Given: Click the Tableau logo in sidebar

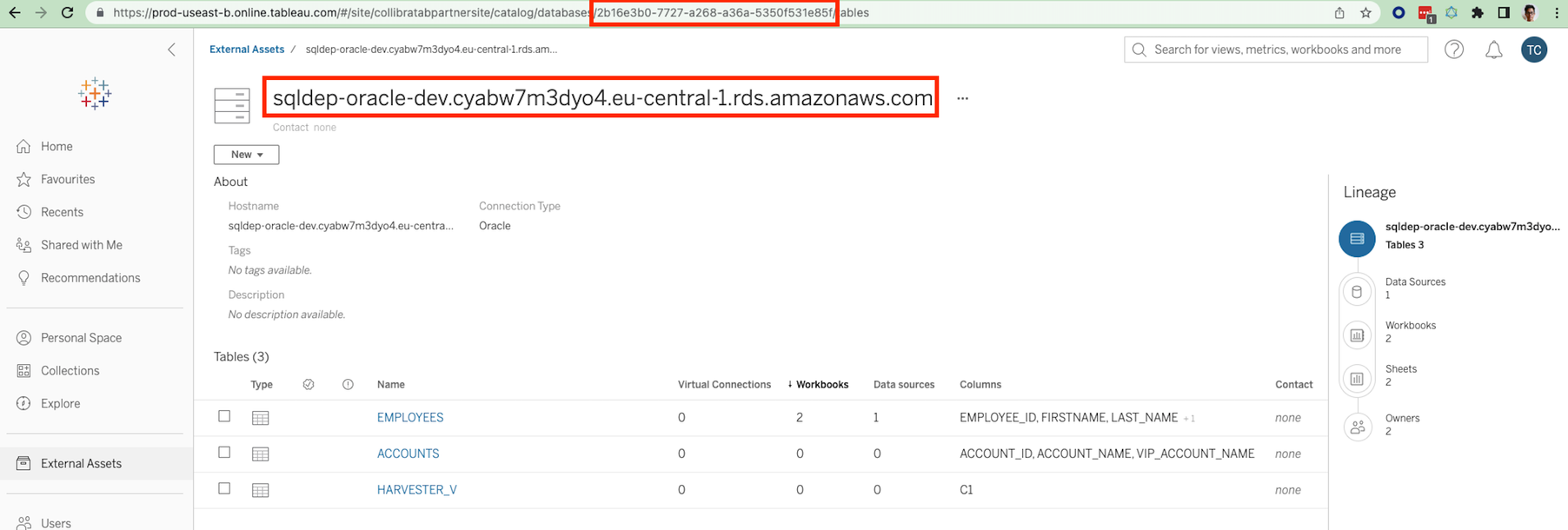Looking at the screenshot, I should tap(95, 94).
